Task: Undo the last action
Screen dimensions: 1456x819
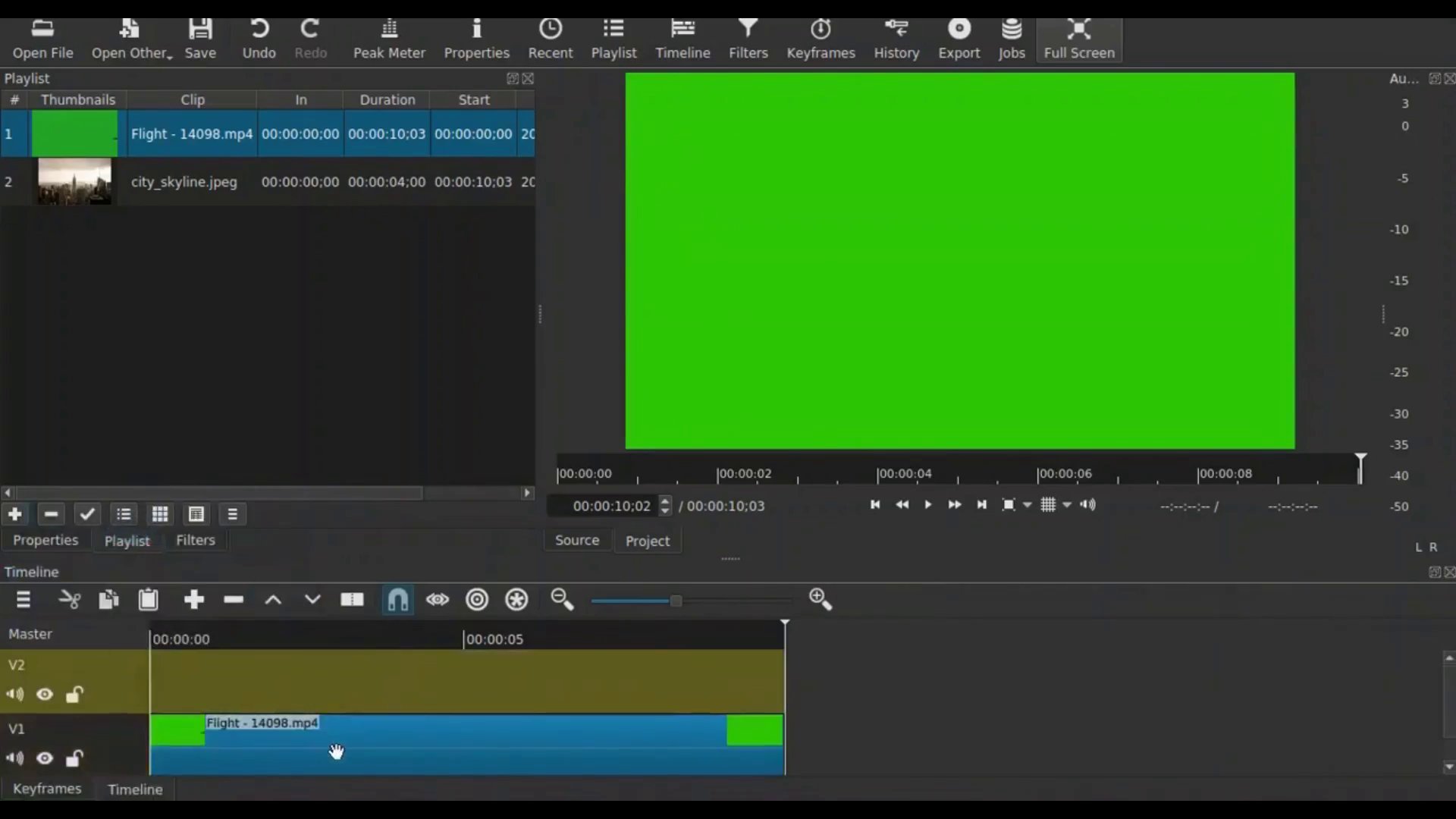Action: 259,38
